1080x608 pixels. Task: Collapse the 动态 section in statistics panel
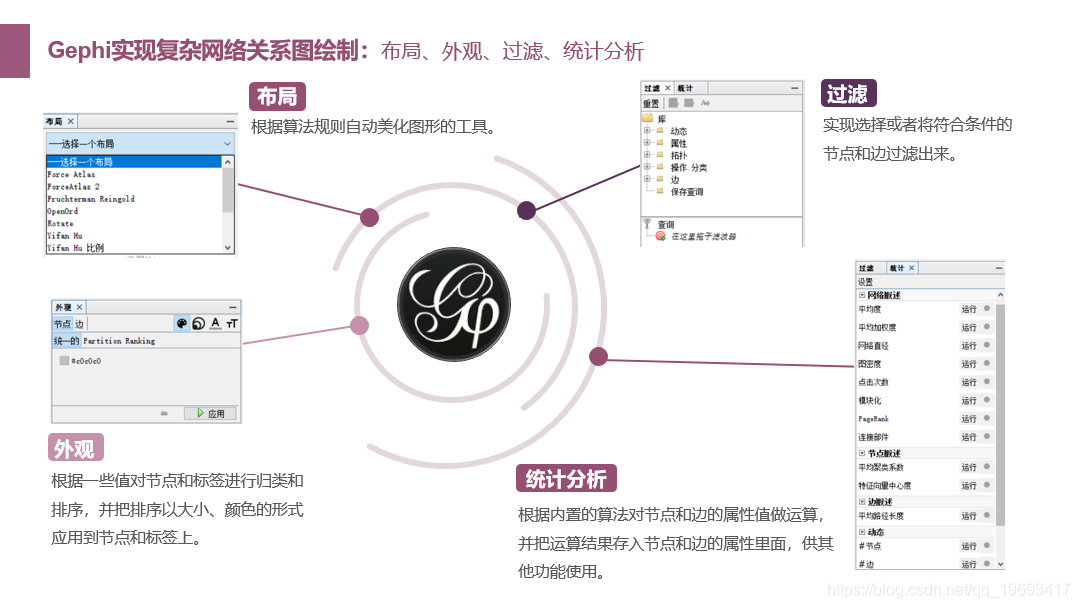tap(862, 532)
